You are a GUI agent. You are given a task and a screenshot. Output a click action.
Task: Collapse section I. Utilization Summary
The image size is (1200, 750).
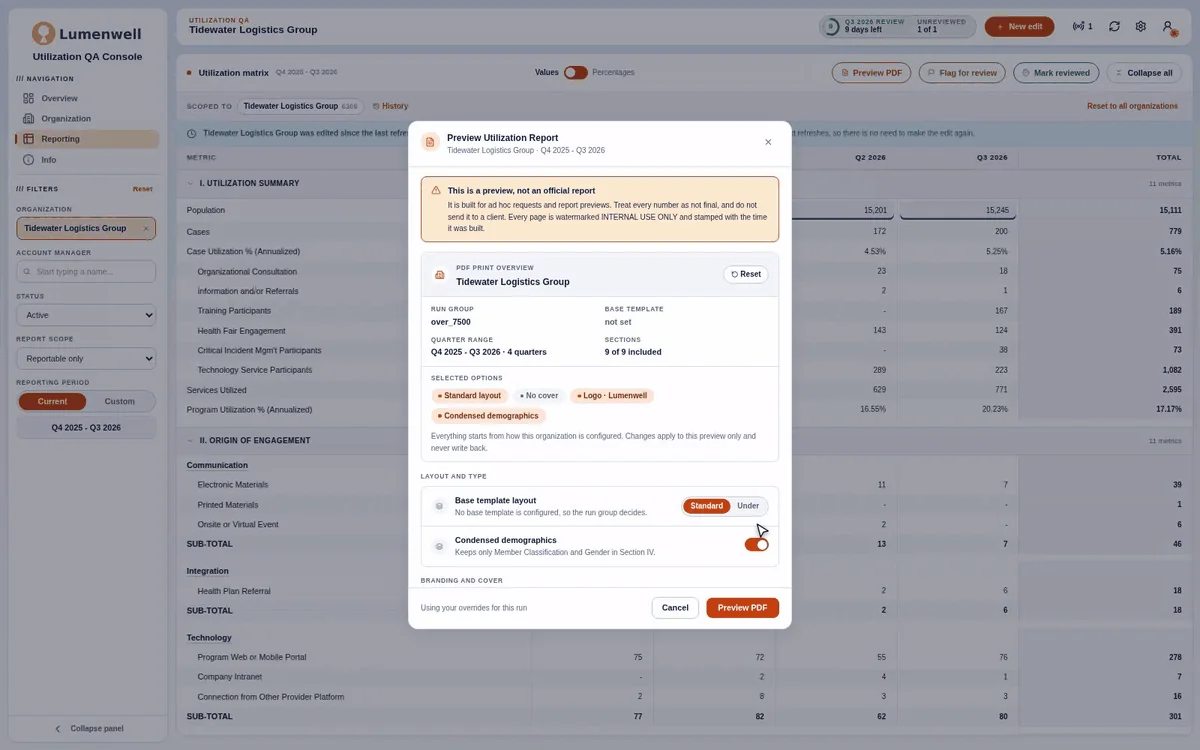[191, 183]
